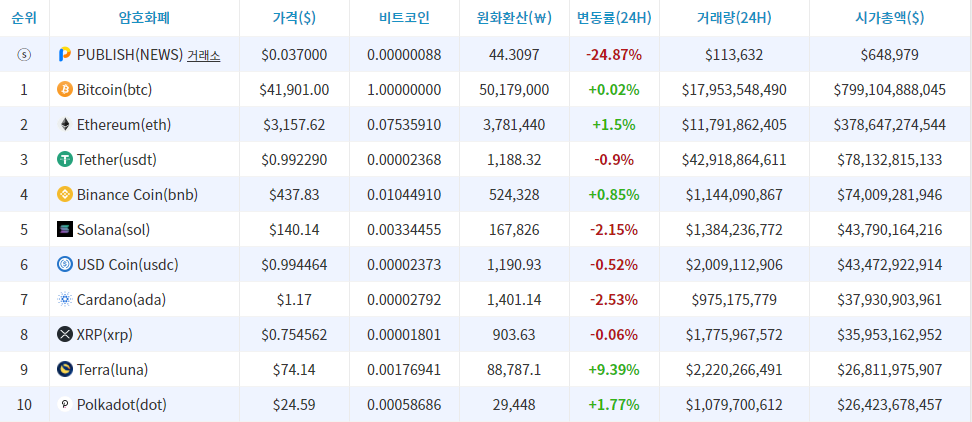Select Polkadot market cap $26,423,678,457
Viewport: 972px width, 422px height.
[890, 405]
